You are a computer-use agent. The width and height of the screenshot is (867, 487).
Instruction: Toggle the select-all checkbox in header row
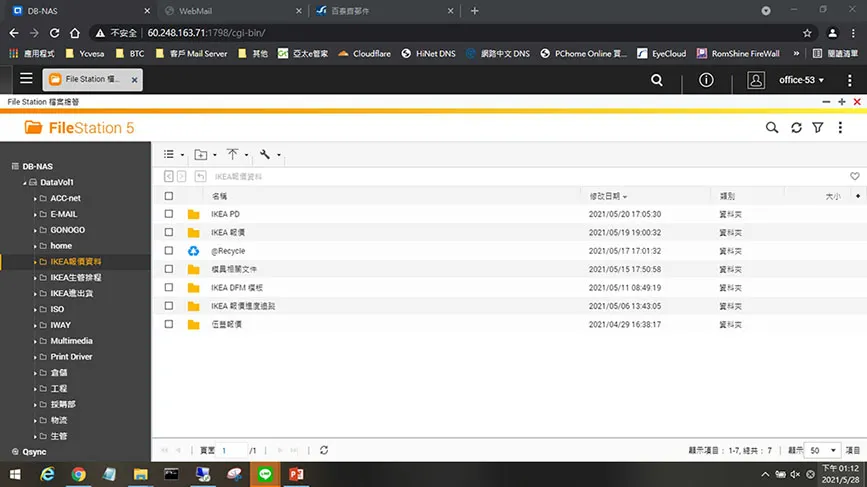click(x=169, y=196)
